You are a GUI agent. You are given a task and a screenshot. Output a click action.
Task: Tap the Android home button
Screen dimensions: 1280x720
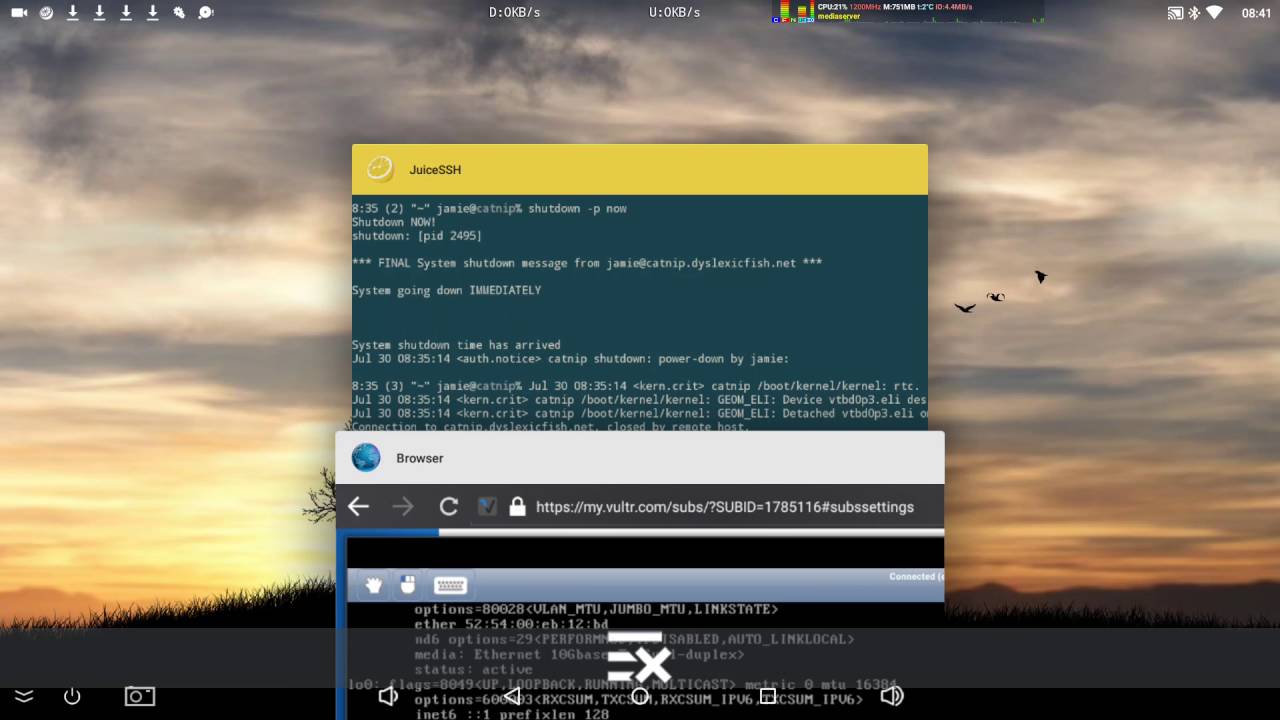(640, 696)
